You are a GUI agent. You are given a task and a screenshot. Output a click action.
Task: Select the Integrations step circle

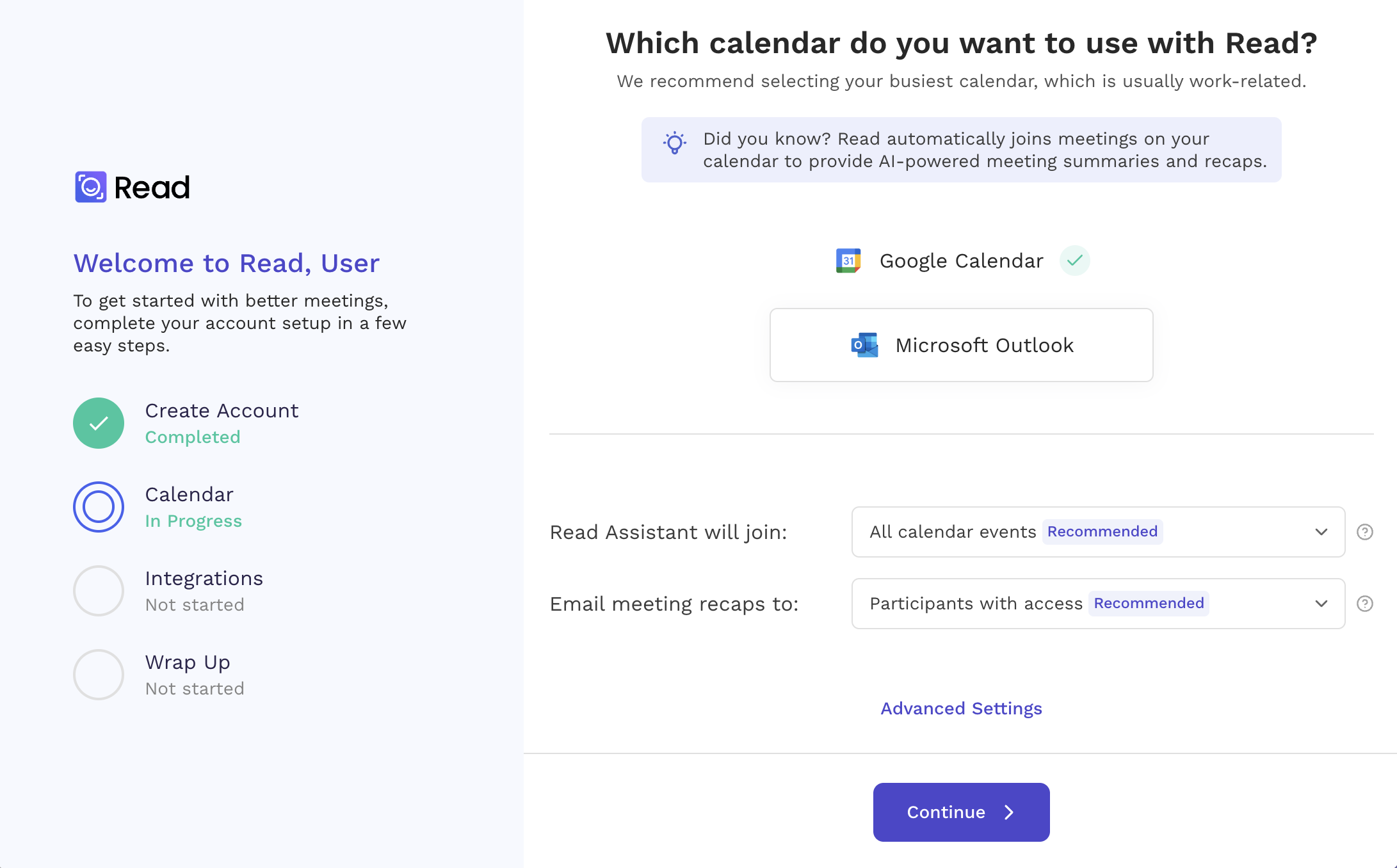click(99, 591)
